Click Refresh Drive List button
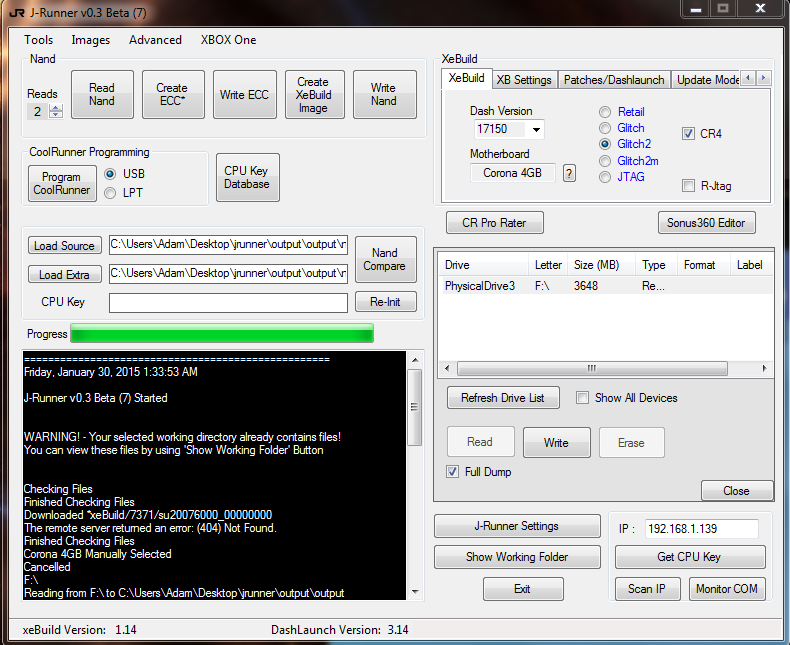This screenshot has width=790, height=645. tap(503, 398)
